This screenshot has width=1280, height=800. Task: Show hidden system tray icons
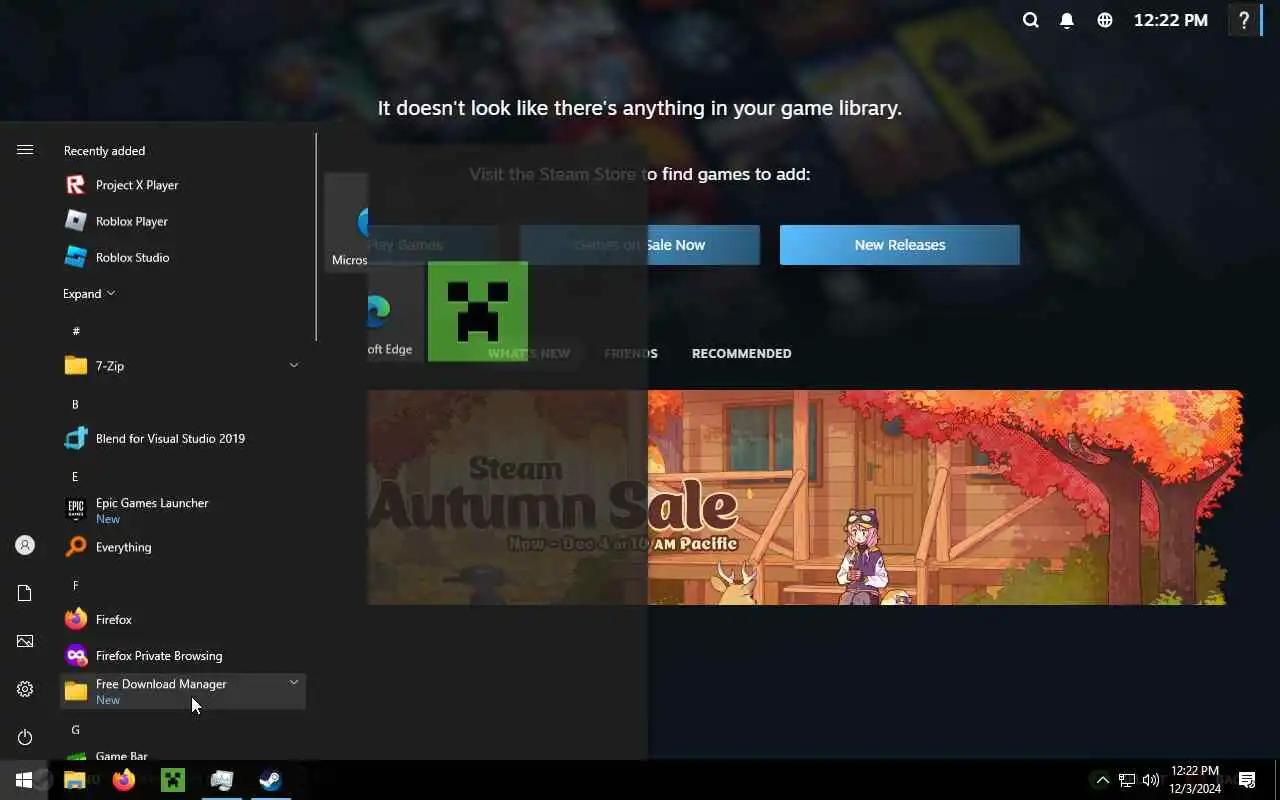coord(1102,780)
